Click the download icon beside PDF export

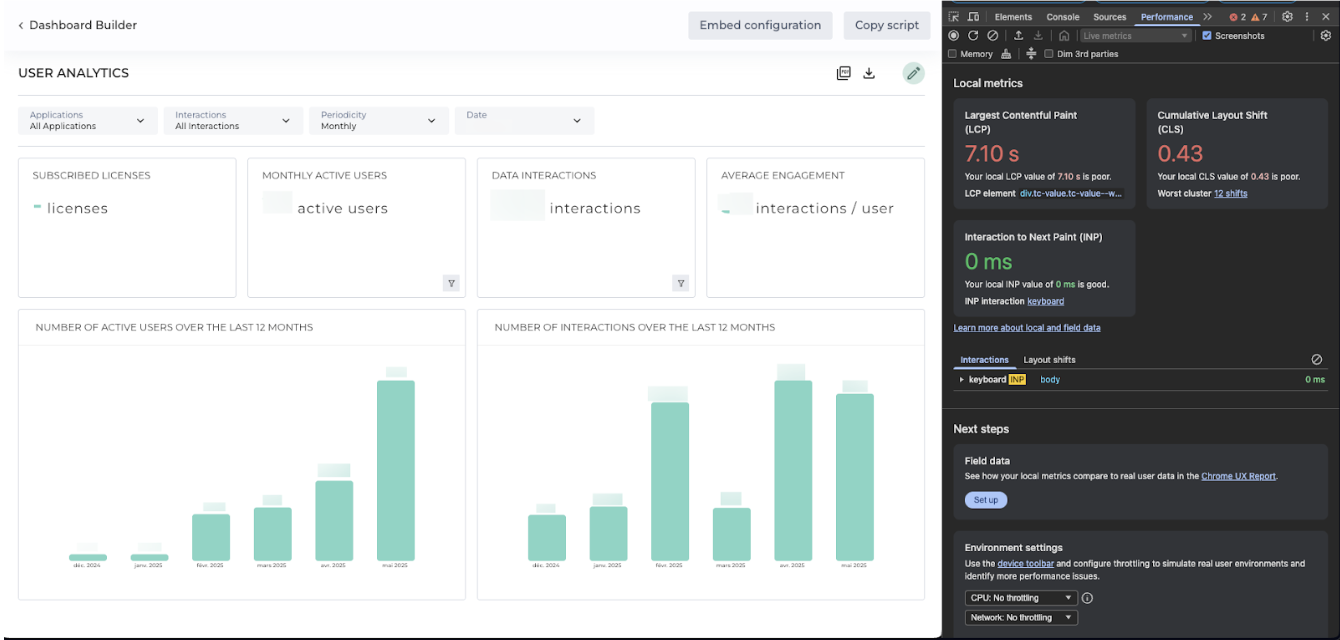(869, 73)
